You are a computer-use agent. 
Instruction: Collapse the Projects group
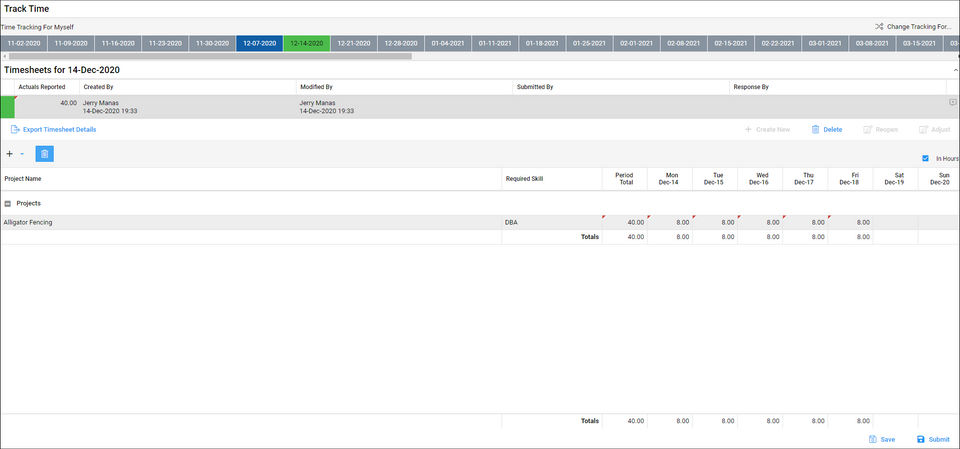pyautogui.click(x=7, y=203)
